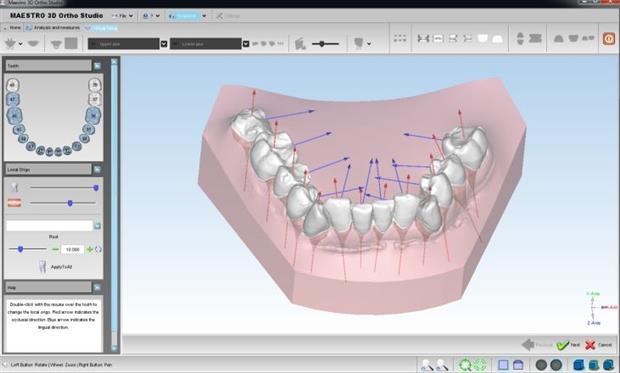Click the occlusion jaws icon beside vertical arrows
Screen dimensions: 620x373
pos(535,38)
